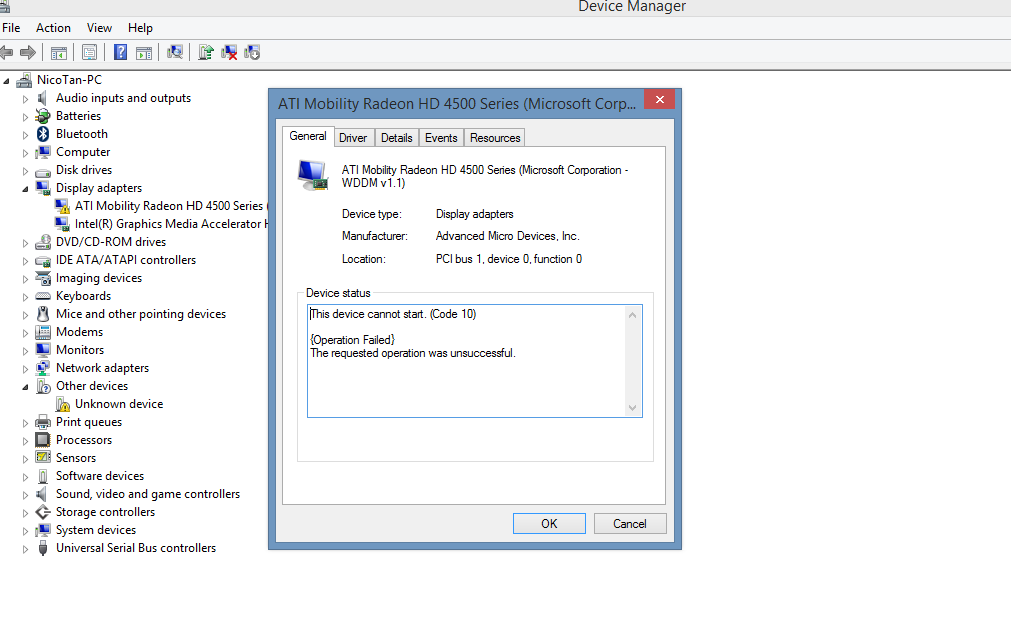Open the View menu
Screen dimensions: 1011x633
point(99,28)
